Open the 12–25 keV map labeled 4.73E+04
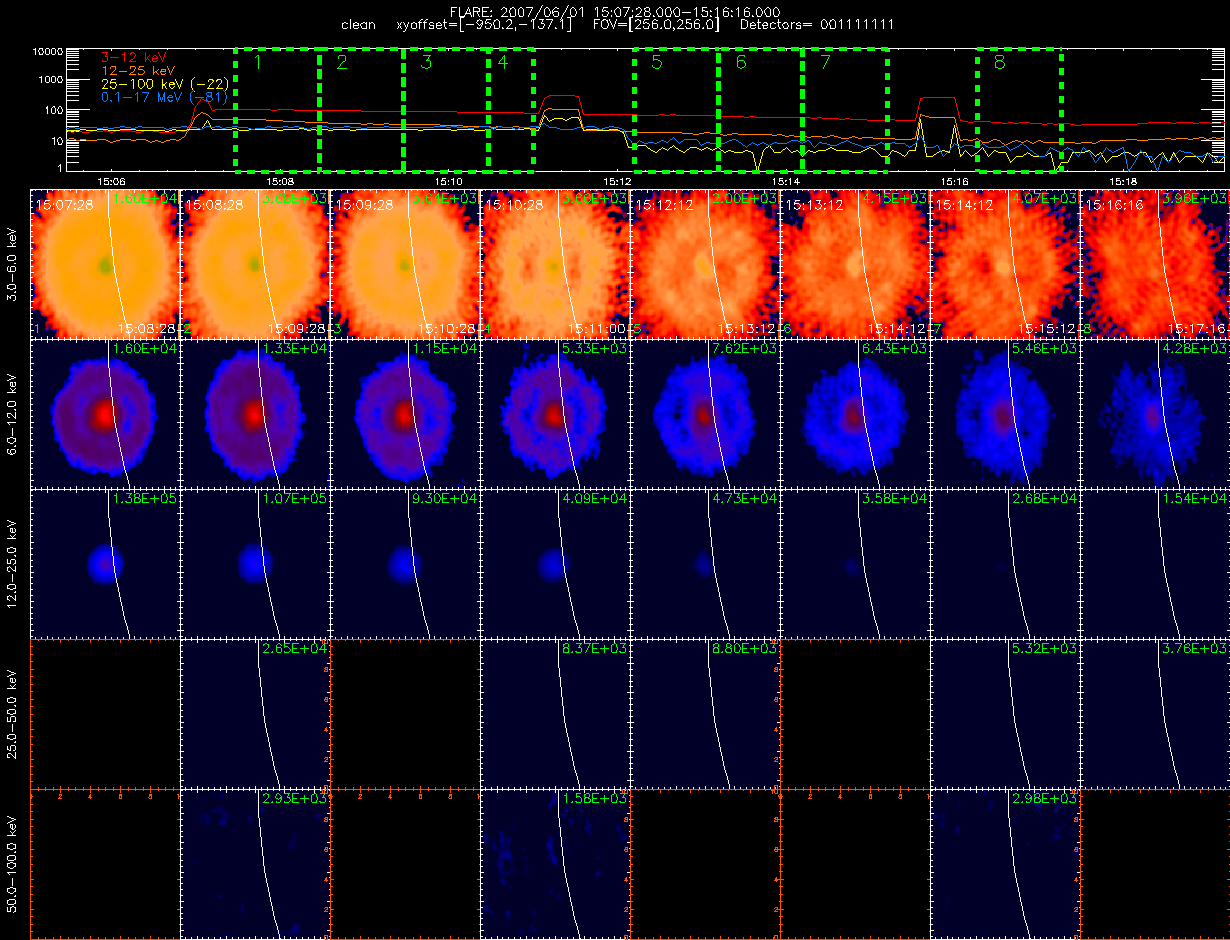 coord(705,563)
